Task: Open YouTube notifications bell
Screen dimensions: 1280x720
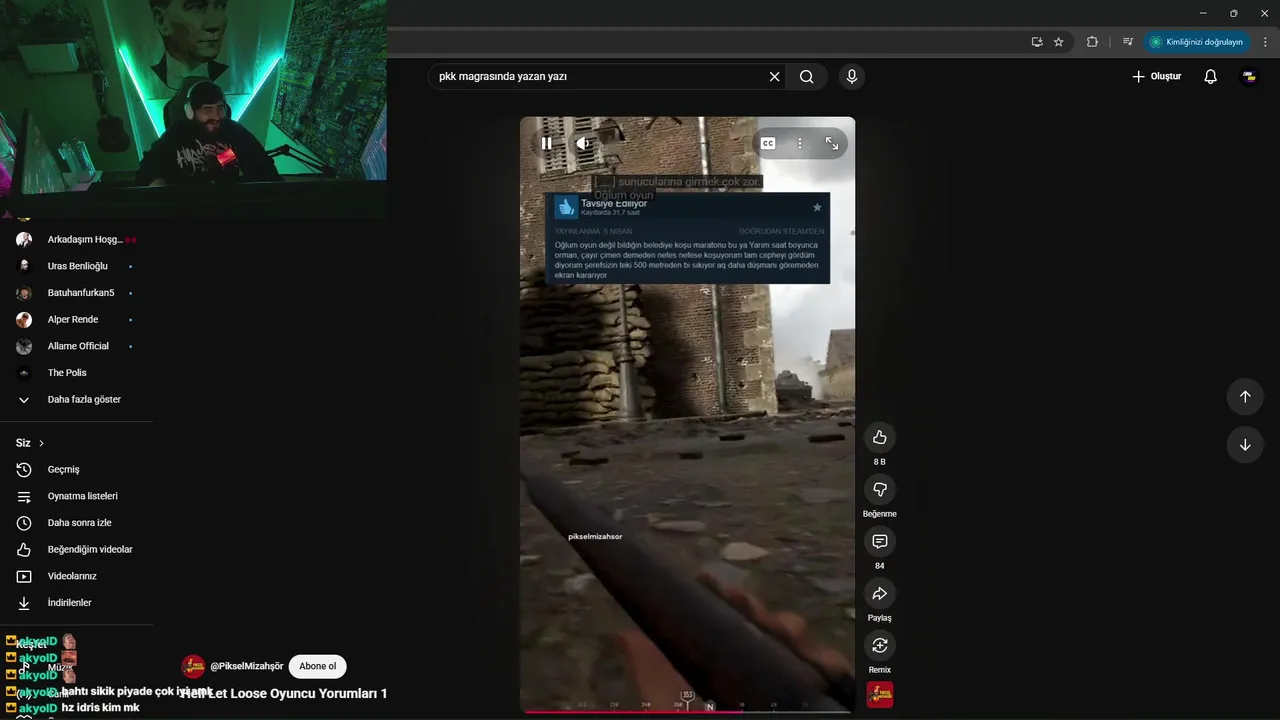Action: [1210, 76]
